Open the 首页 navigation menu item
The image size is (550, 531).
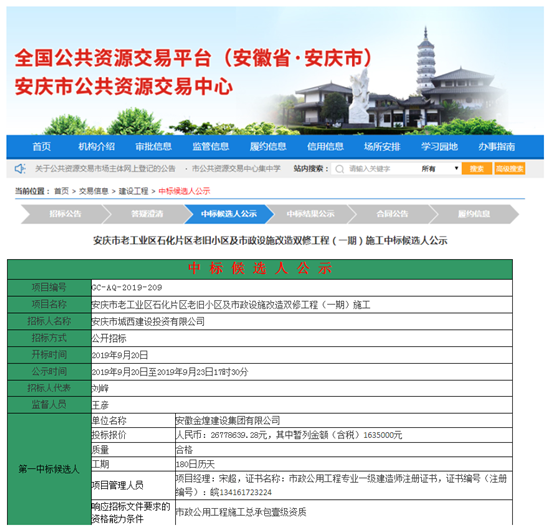click(42, 147)
